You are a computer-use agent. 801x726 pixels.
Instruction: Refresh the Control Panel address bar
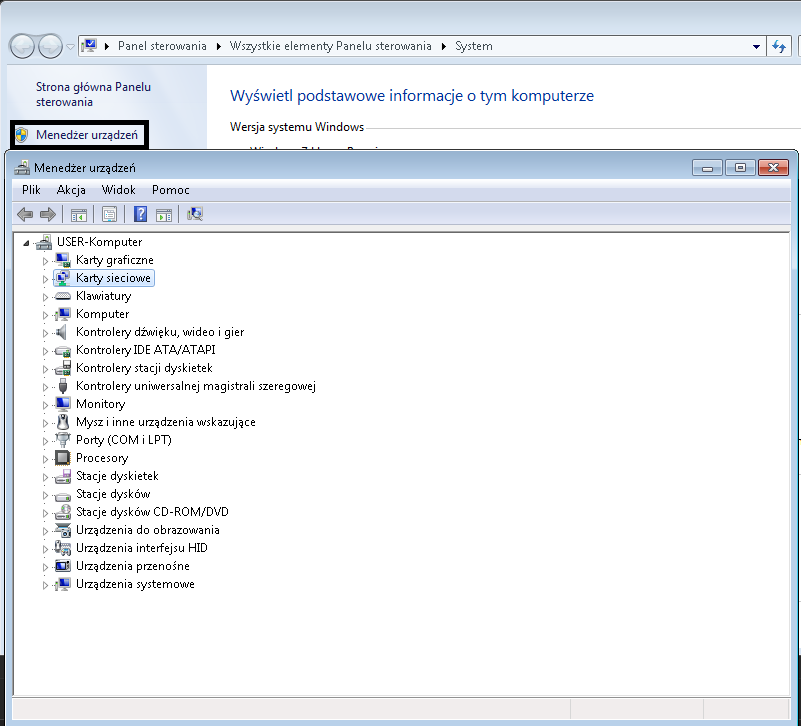tap(779, 46)
